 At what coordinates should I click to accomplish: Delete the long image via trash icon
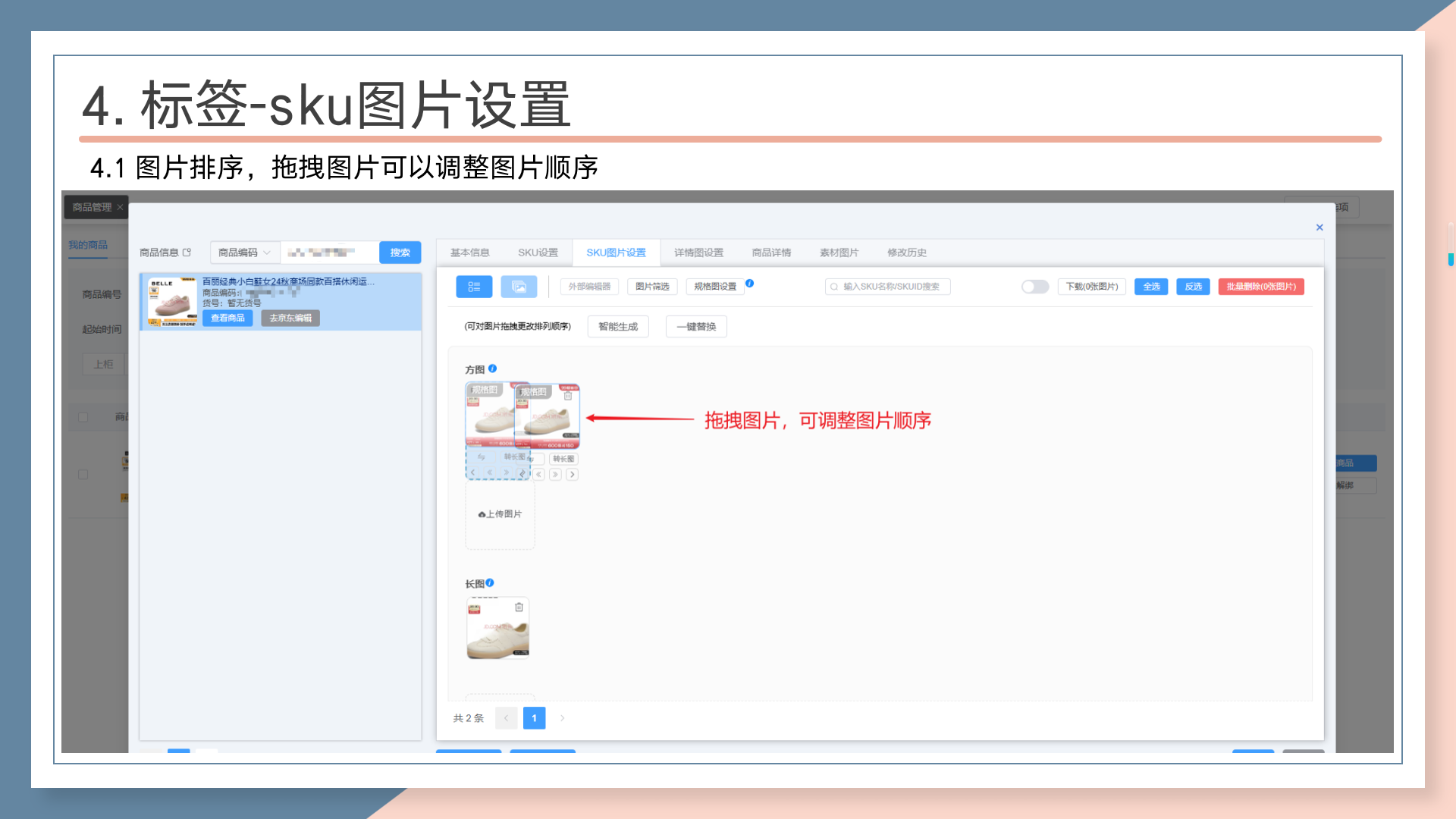519,607
